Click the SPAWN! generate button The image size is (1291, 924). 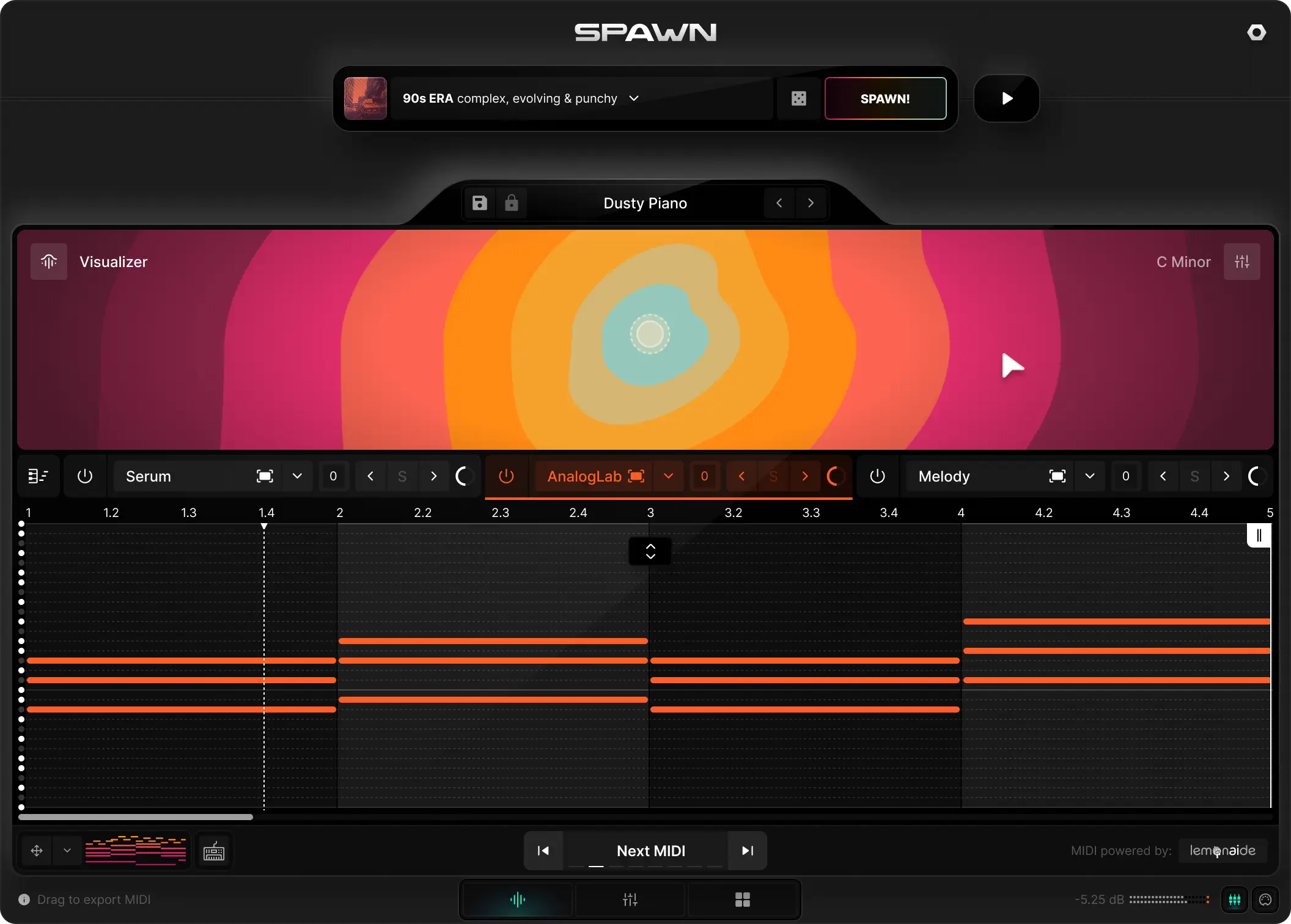(885, 98)
